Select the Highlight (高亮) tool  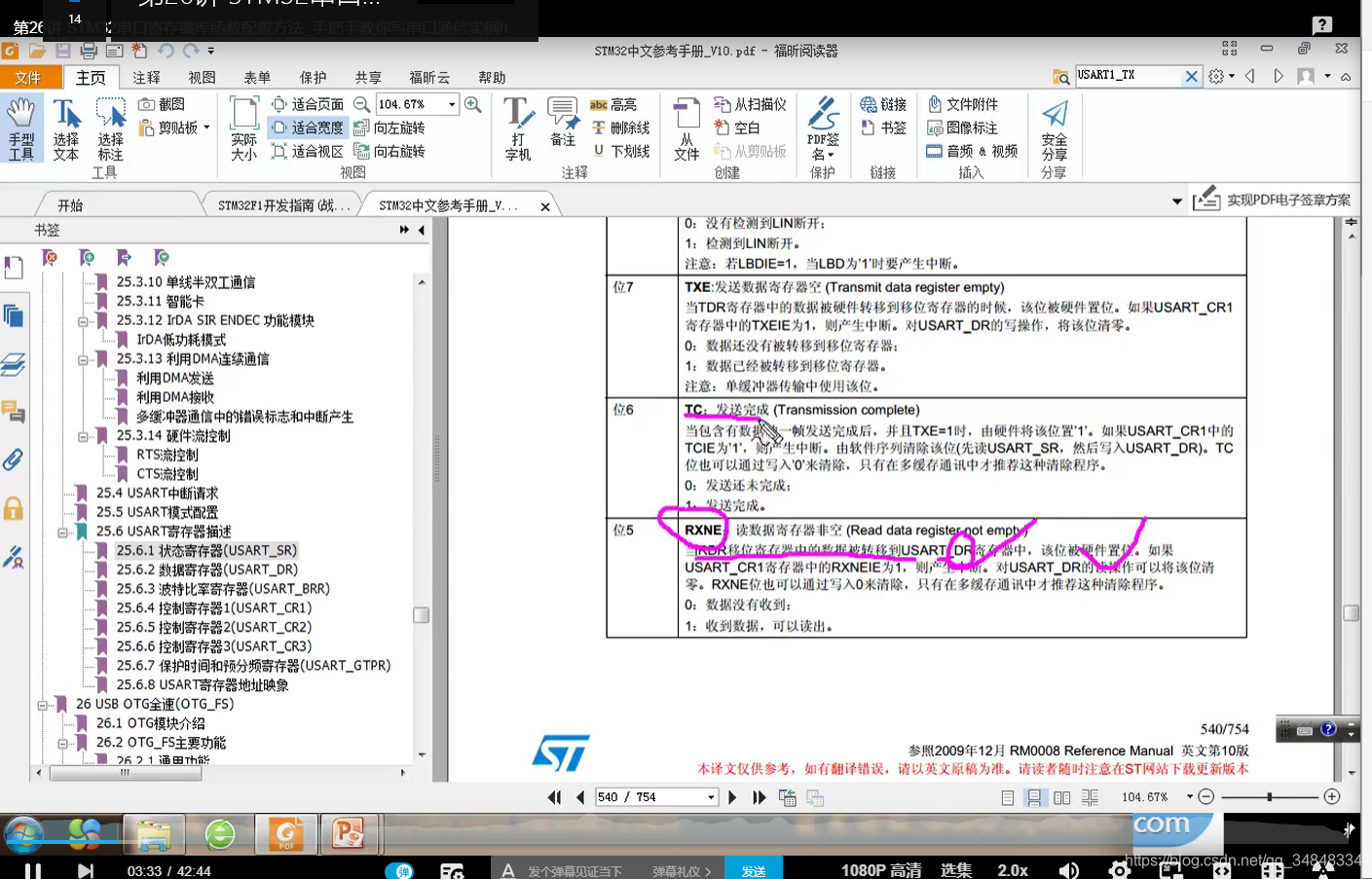click(613, 104)
